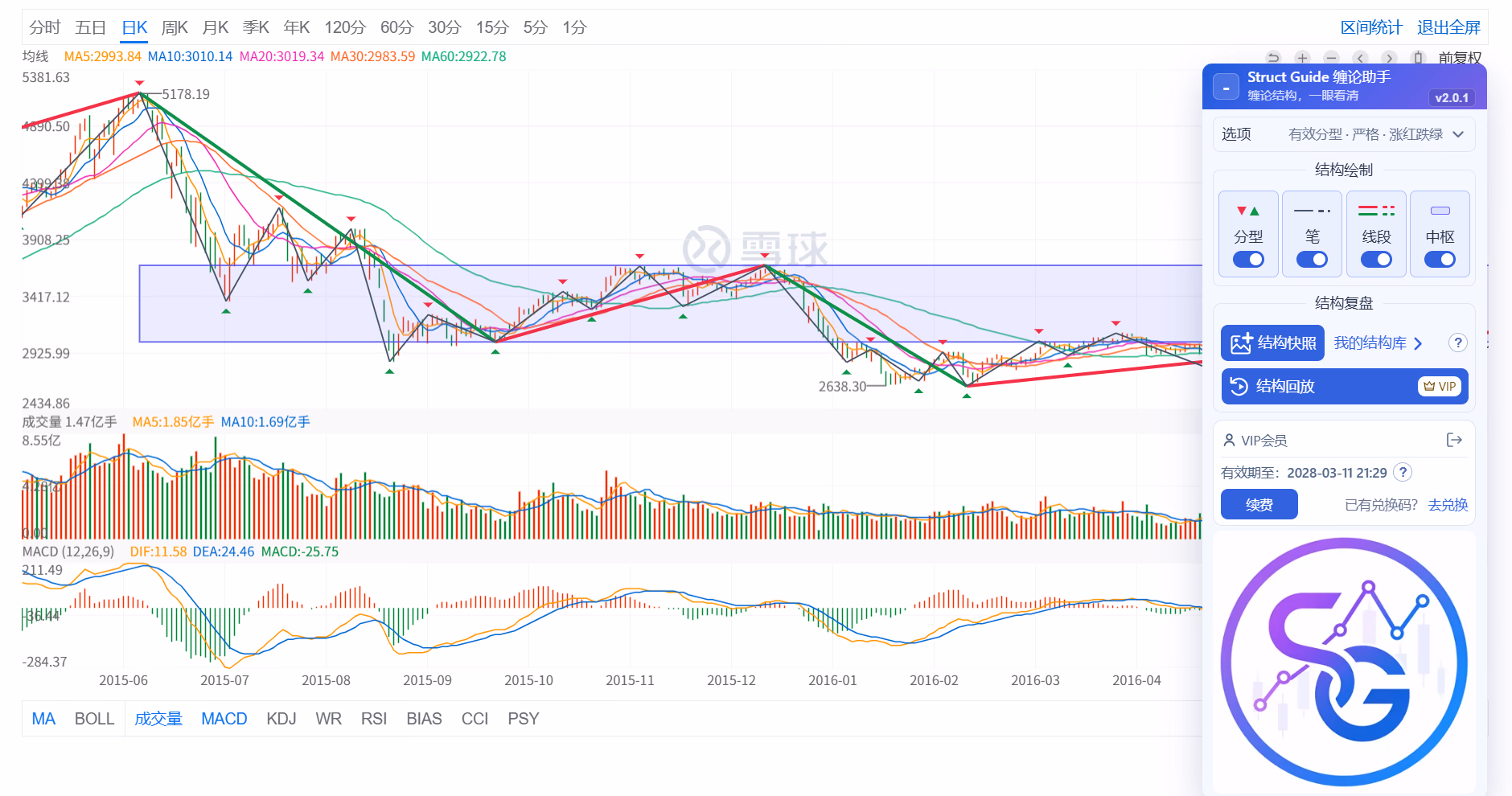Select the 月K monthly chart tab
1512x796 pixels.
point(216,27)
